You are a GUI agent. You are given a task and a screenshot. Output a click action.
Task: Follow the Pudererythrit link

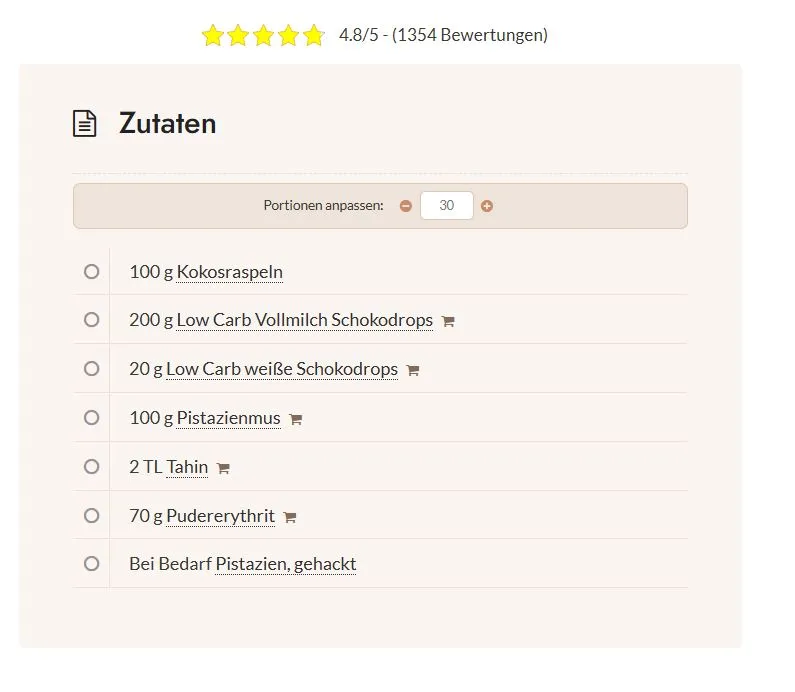click(x=220, y=516)
